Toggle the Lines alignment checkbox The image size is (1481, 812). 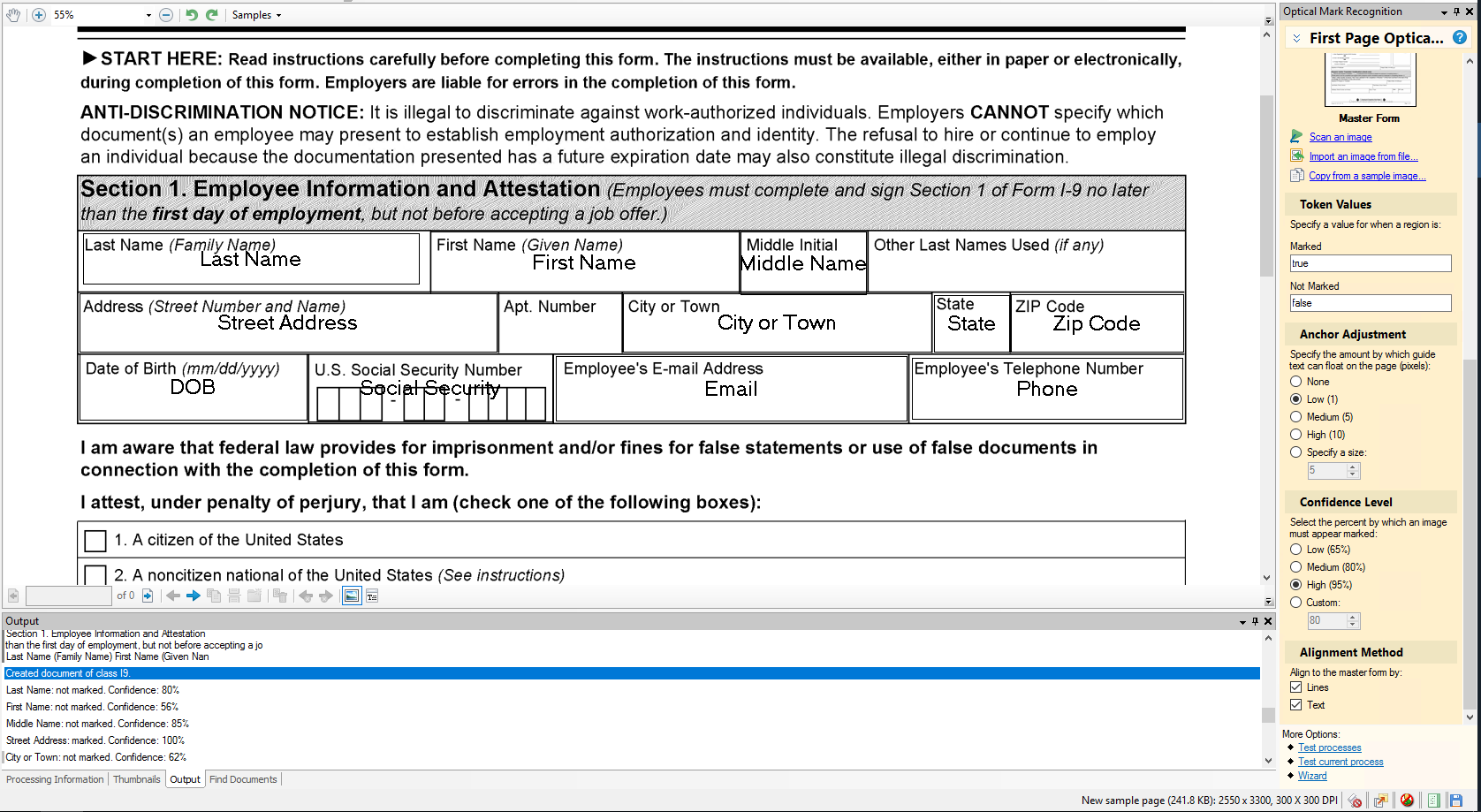pyautogui.click(x=1296, y=687)
